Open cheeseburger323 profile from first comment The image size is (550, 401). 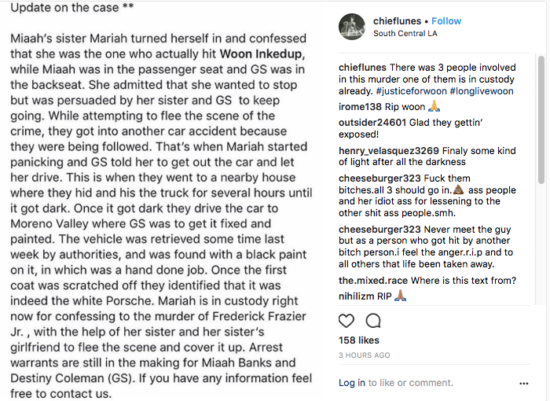380,178
